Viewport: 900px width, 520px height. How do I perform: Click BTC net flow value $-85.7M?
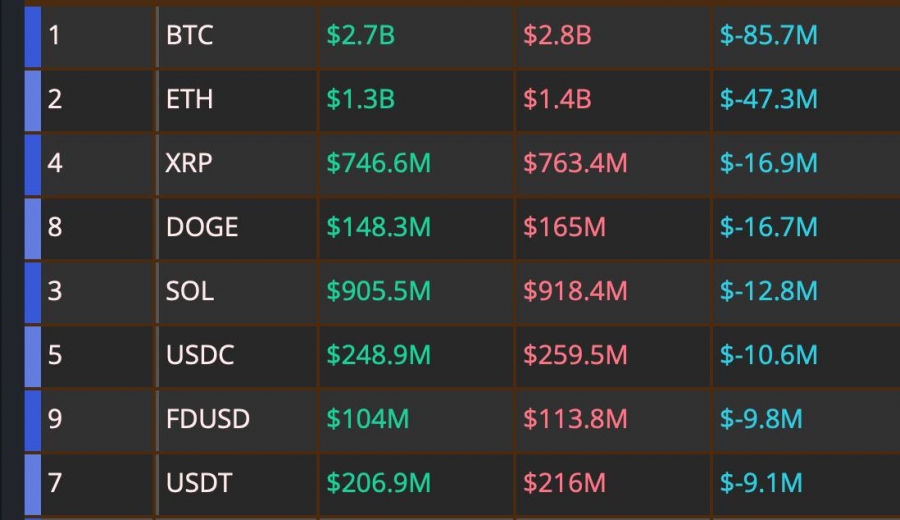point(769,36)
